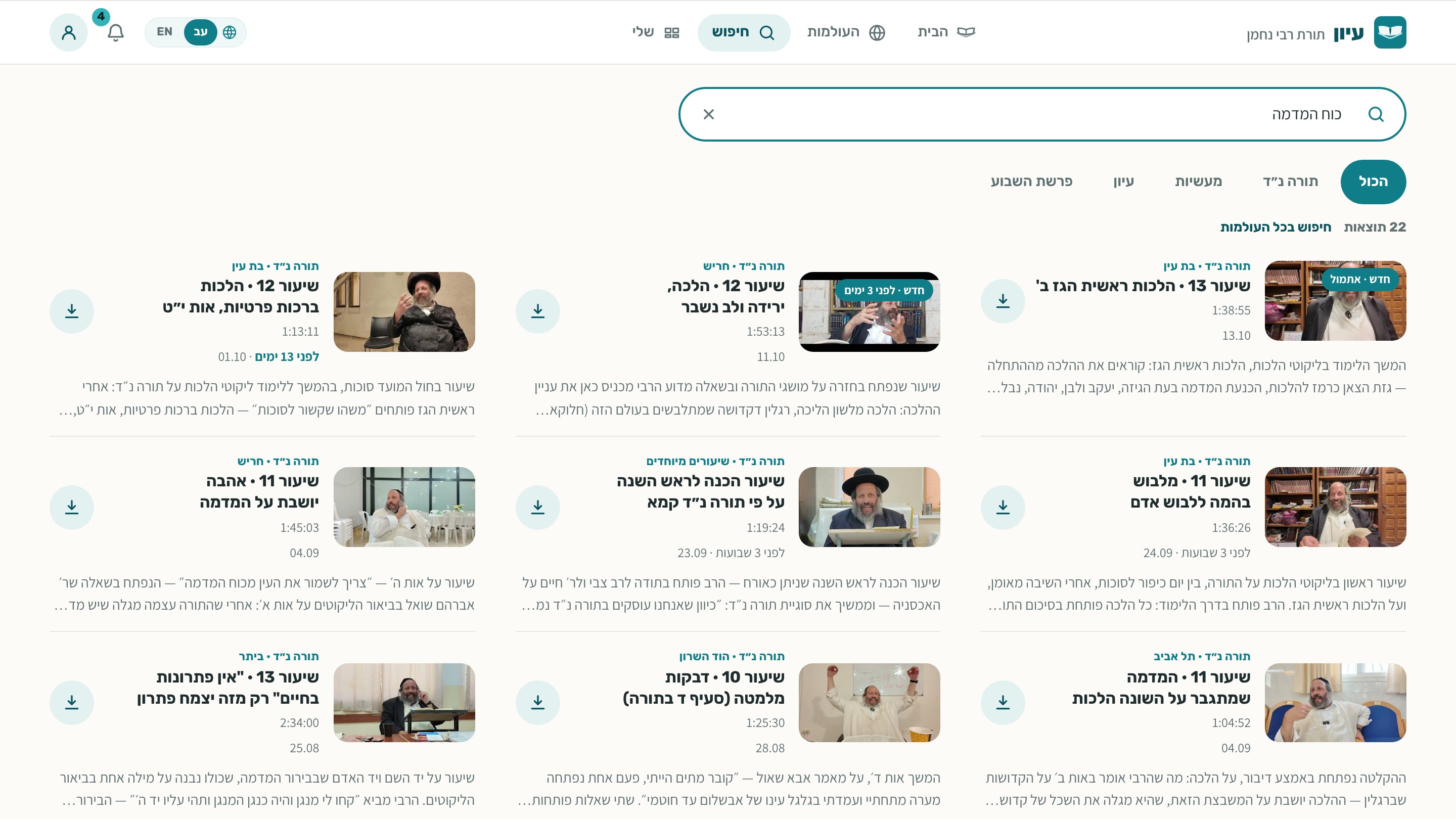Open thumbnail of שיעור 12 ברכות פרטיות

tap(404, 312)
